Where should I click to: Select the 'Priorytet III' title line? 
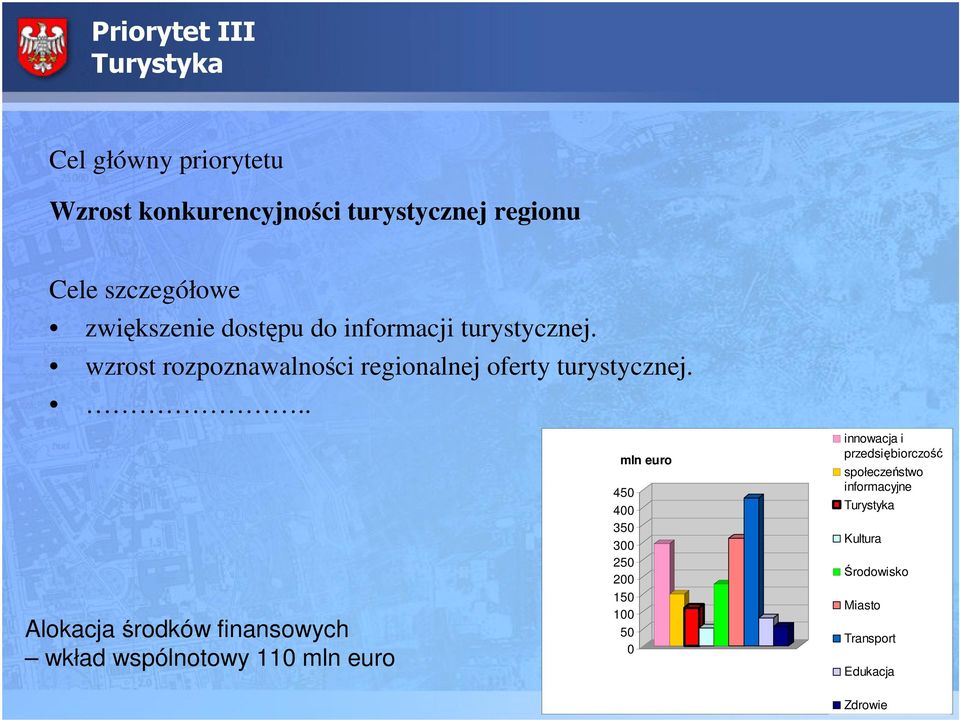pos(173,32)
